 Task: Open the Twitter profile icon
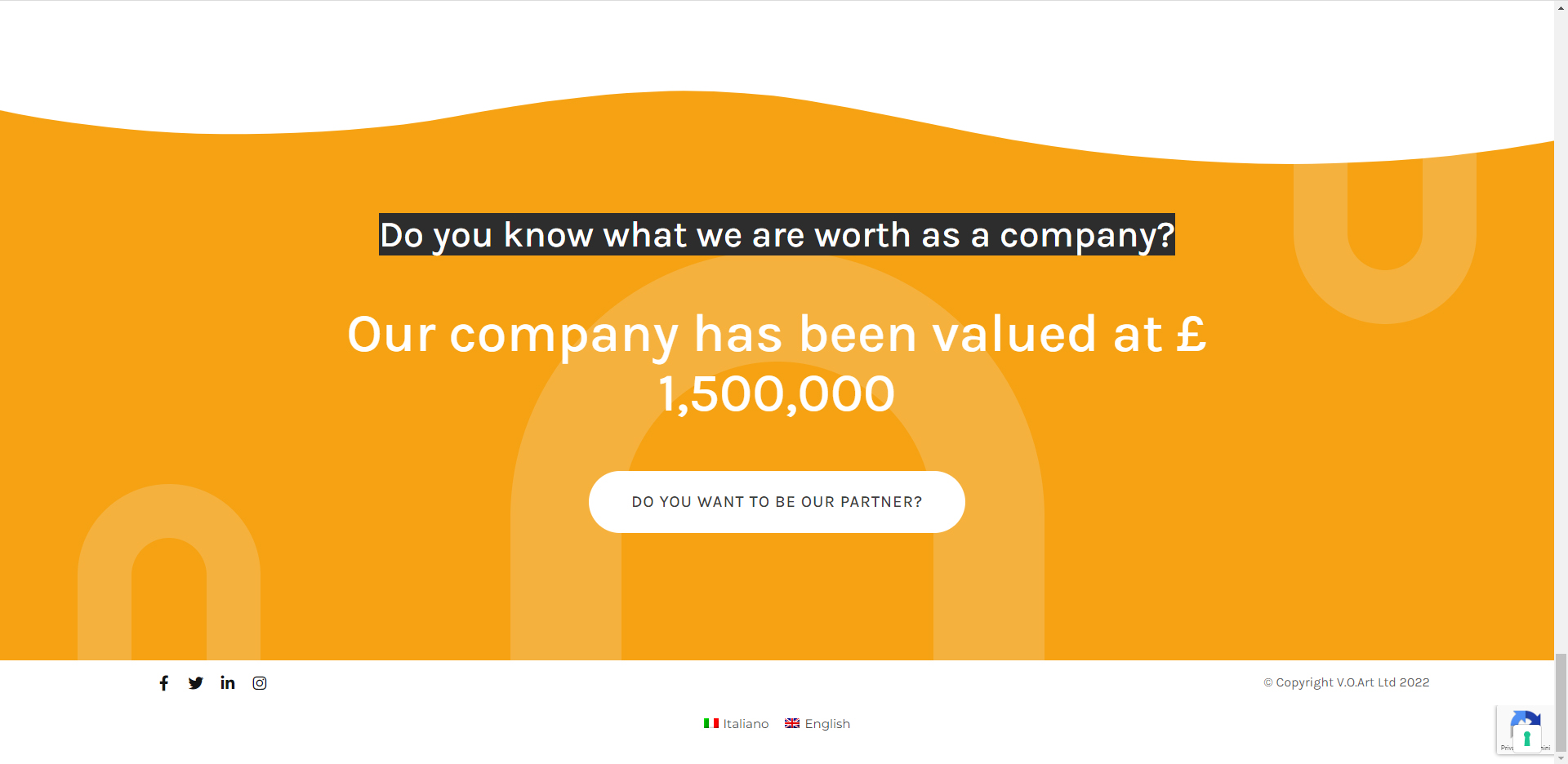196,683
